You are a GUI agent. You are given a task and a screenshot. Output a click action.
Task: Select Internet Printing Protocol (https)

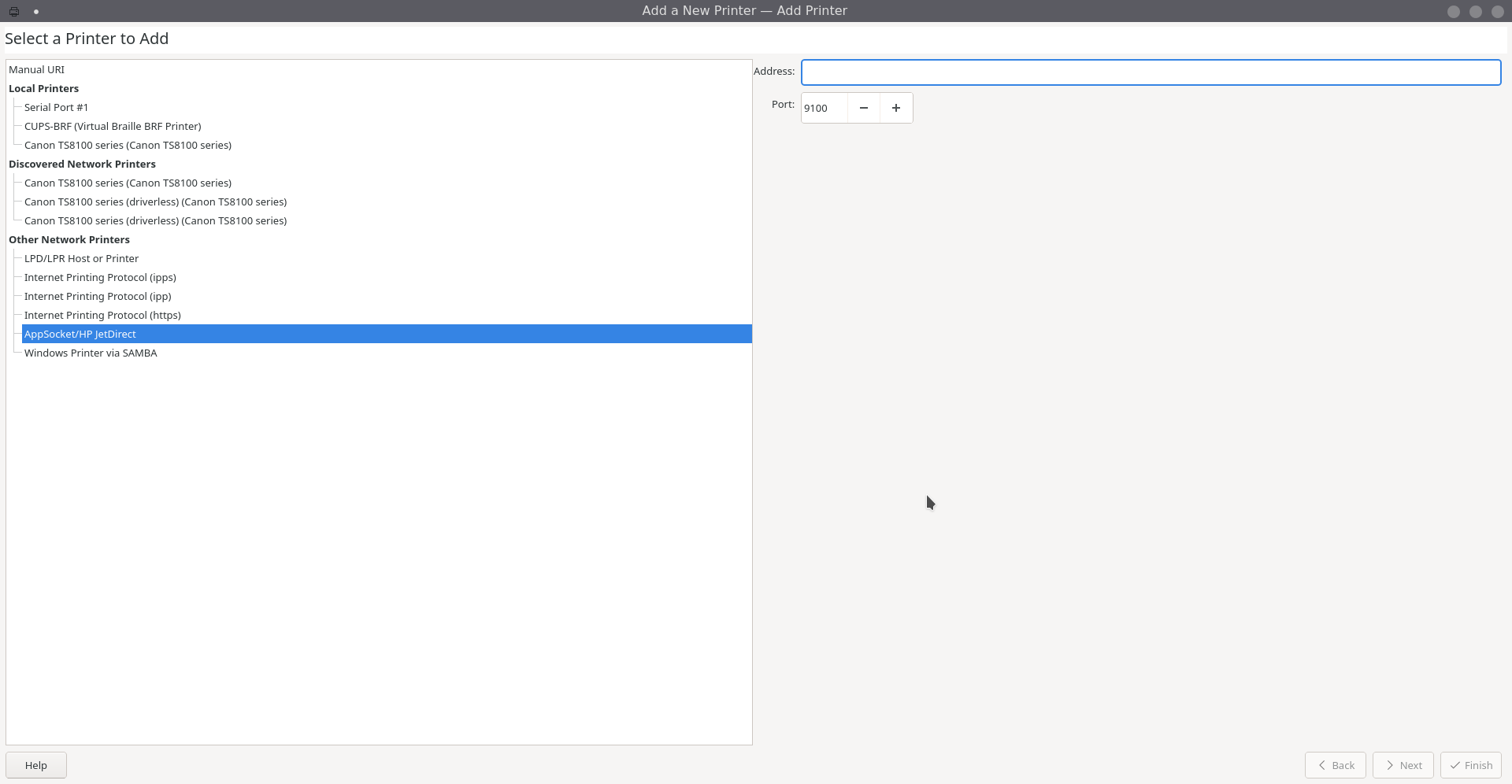(387, 315)
